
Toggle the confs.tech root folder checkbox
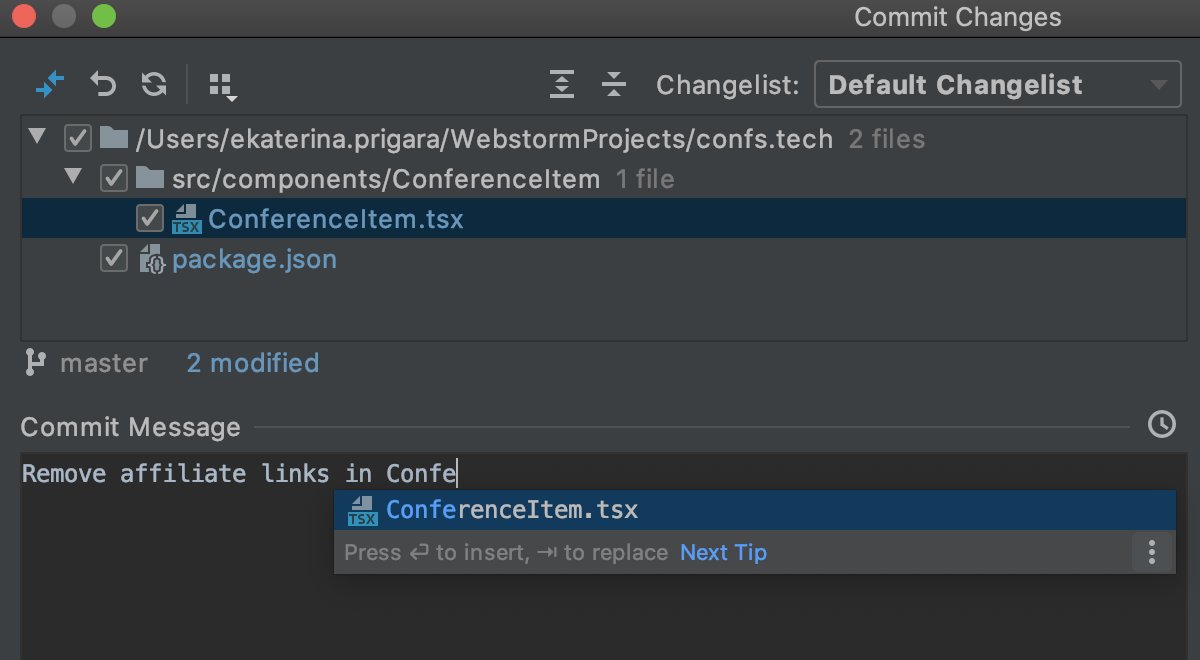point(78,138)
